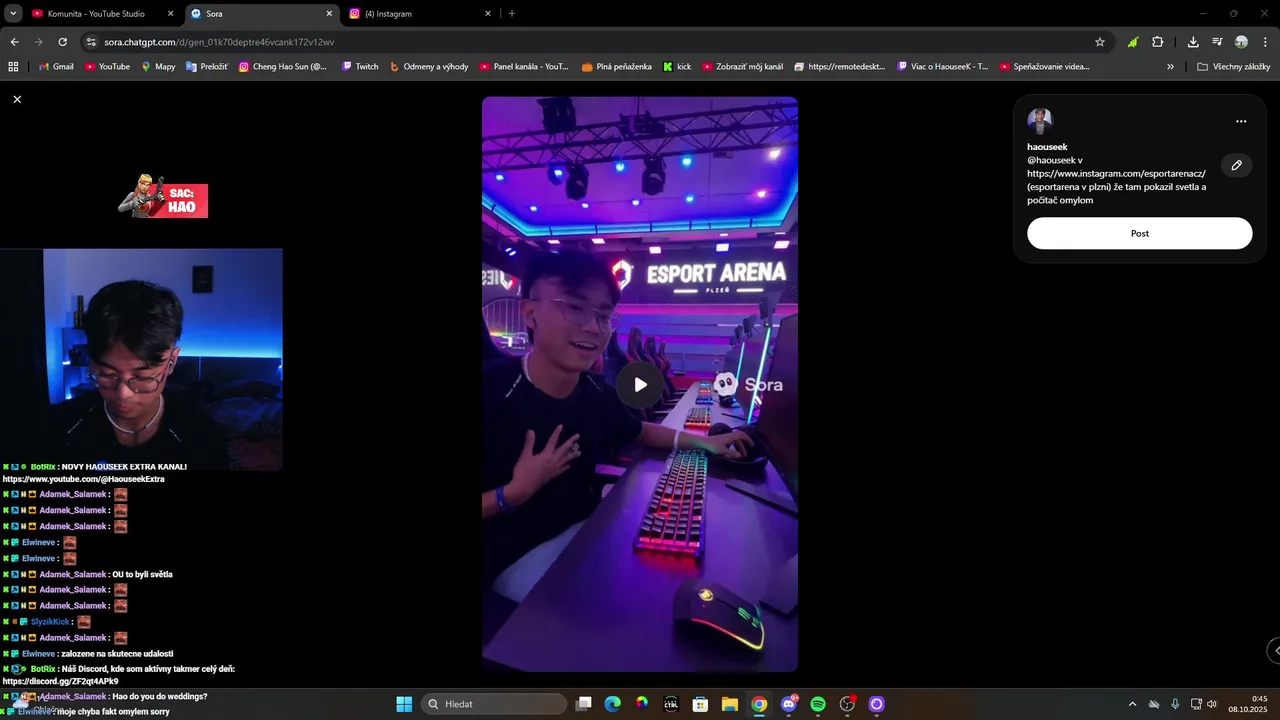View site information icon in address bar
This screenshot has height=720, width=1280.
[91, 42]
